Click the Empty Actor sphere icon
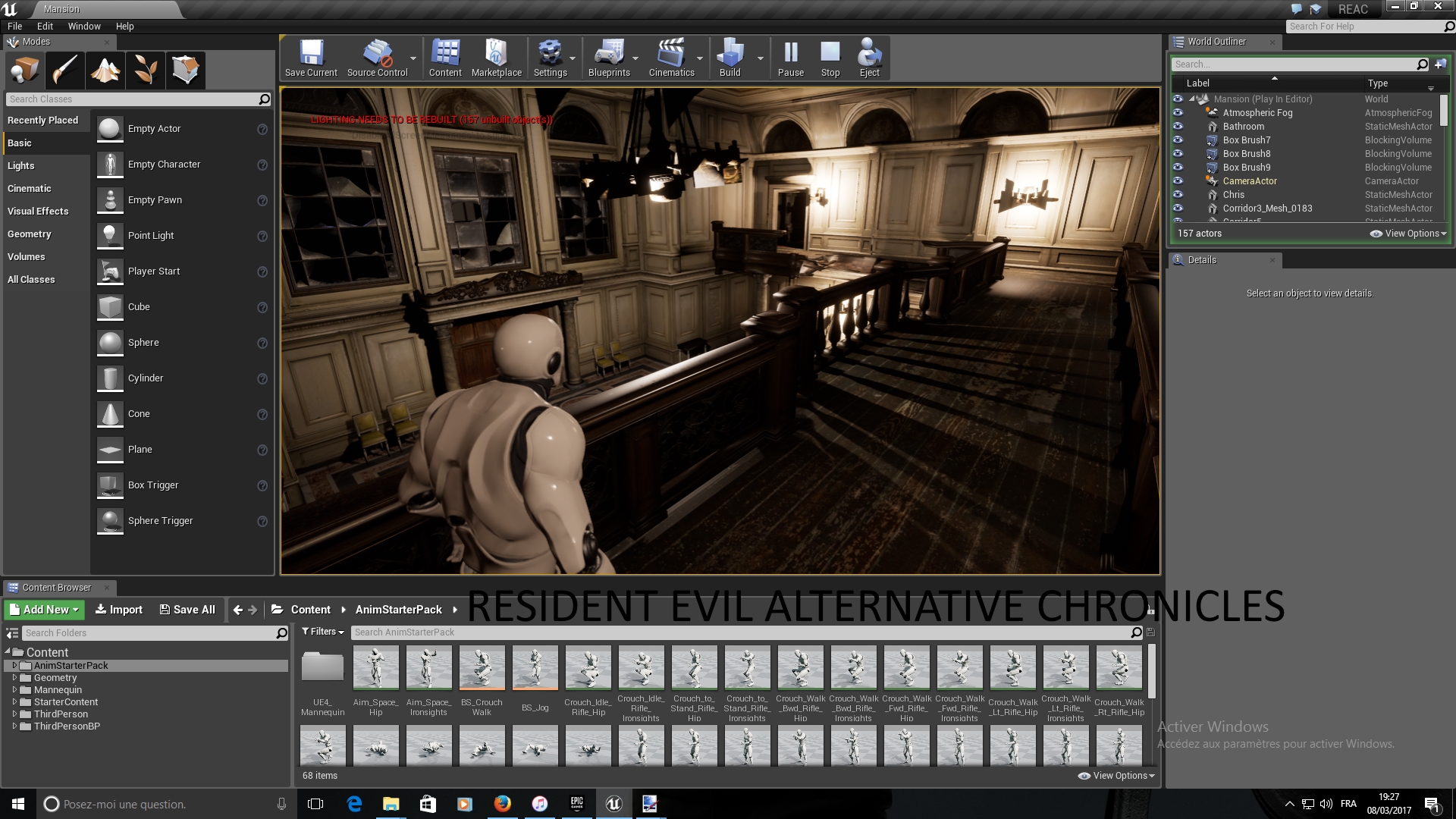 point(110,129)
